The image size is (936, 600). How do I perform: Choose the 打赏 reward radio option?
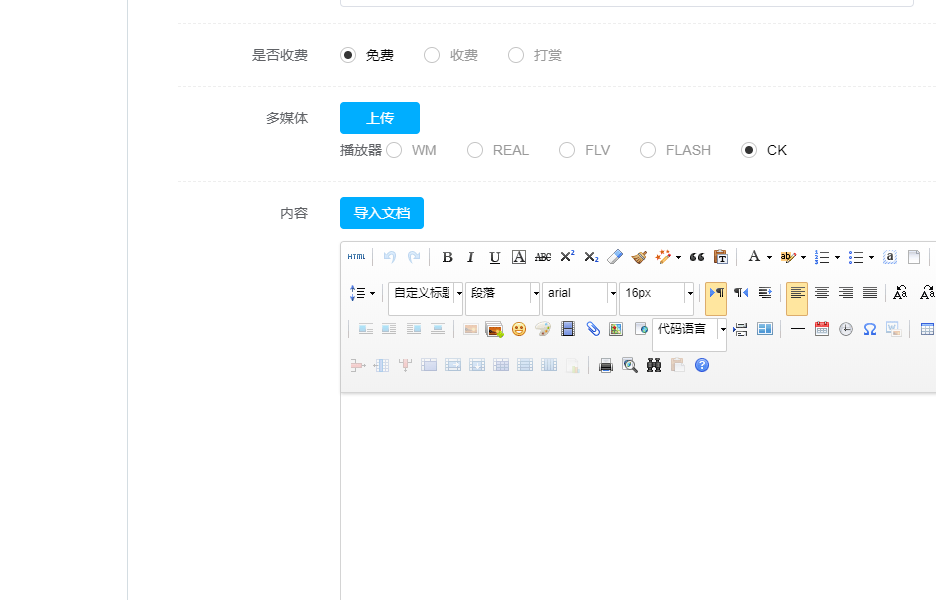[x=516, y=55]
